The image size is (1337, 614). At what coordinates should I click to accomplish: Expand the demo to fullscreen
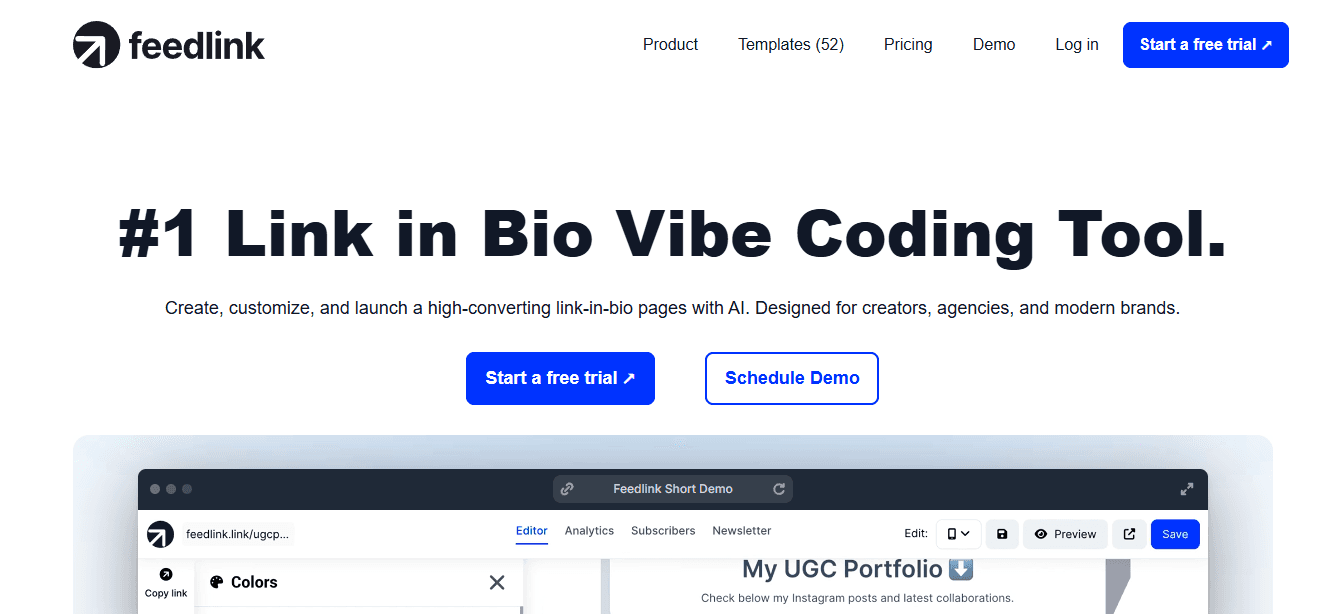pyautogui.click(x=1186, y=489)
